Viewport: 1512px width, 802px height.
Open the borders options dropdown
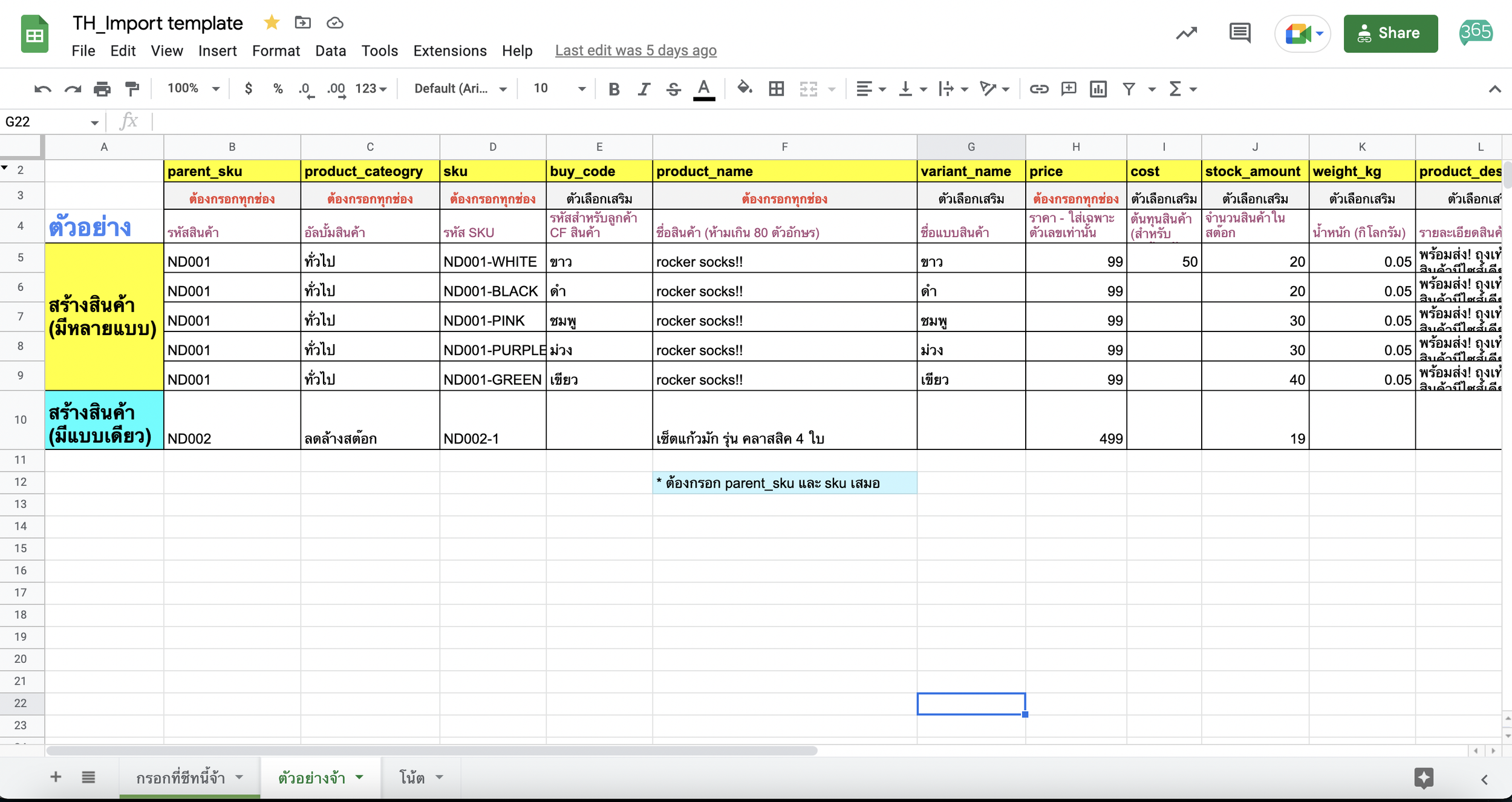point(776,88)
